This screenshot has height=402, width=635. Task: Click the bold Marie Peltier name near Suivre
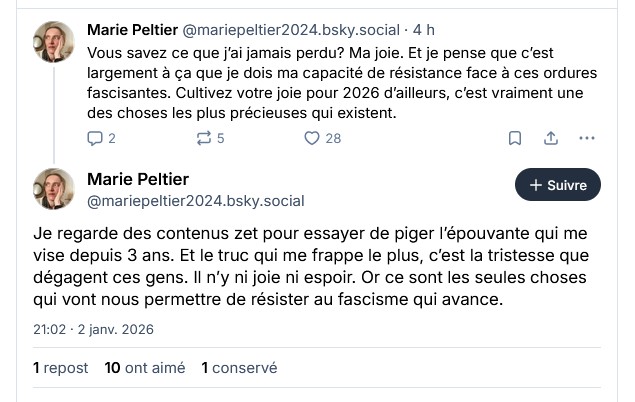[x=138, y=179]
